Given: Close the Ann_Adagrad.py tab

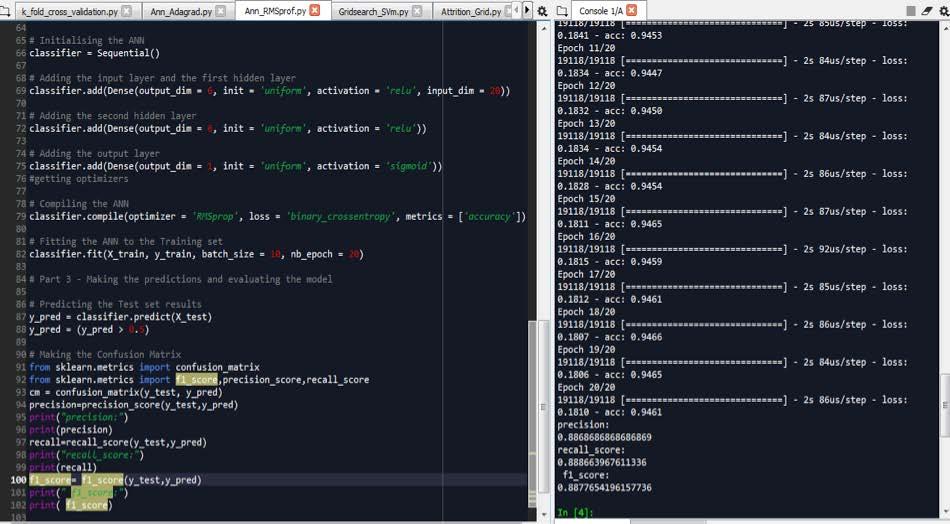Looking at the screenshot, I should 221,11.
